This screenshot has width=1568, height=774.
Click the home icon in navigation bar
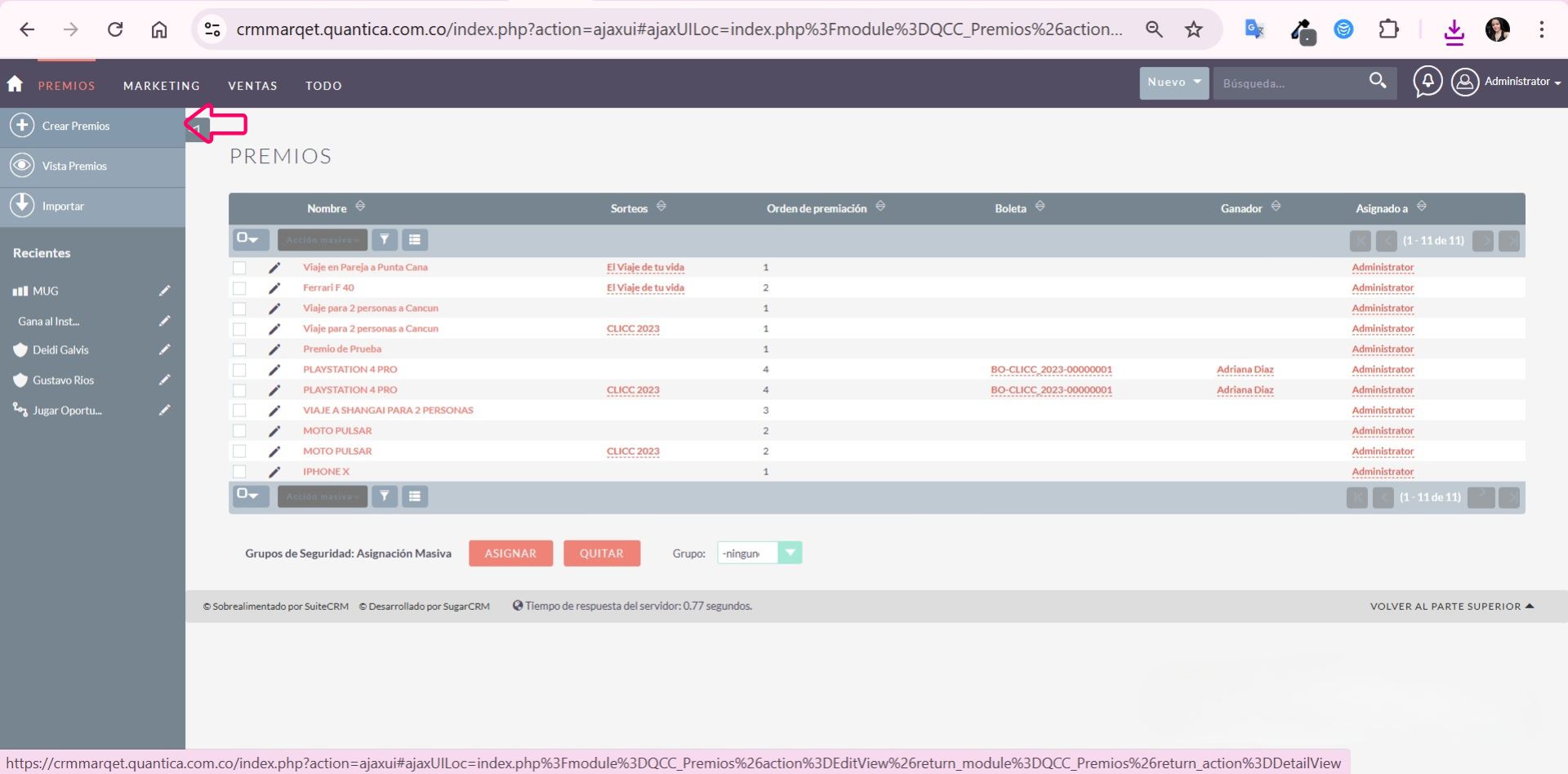click(x=15, y=83)
